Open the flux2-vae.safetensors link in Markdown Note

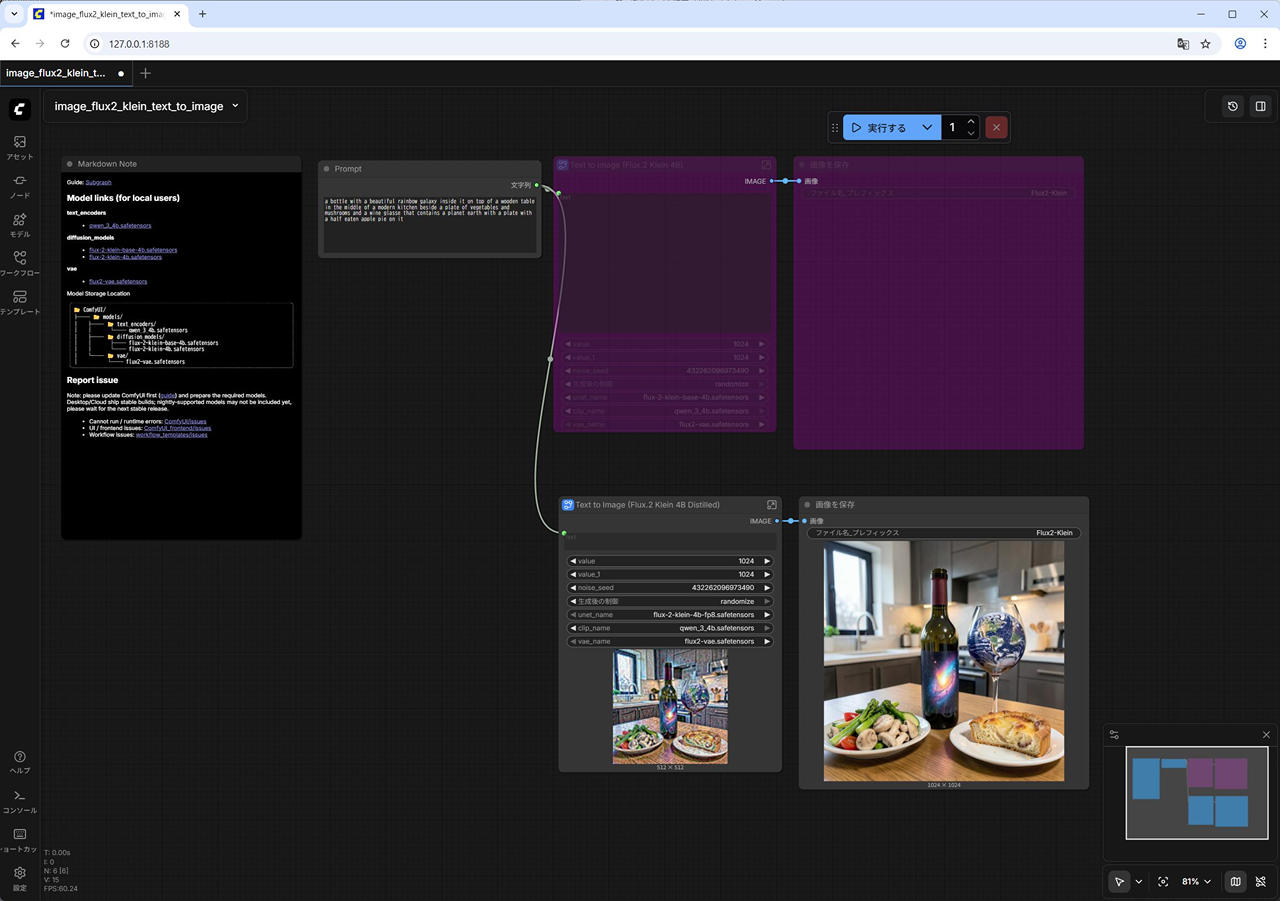(118, 282)
